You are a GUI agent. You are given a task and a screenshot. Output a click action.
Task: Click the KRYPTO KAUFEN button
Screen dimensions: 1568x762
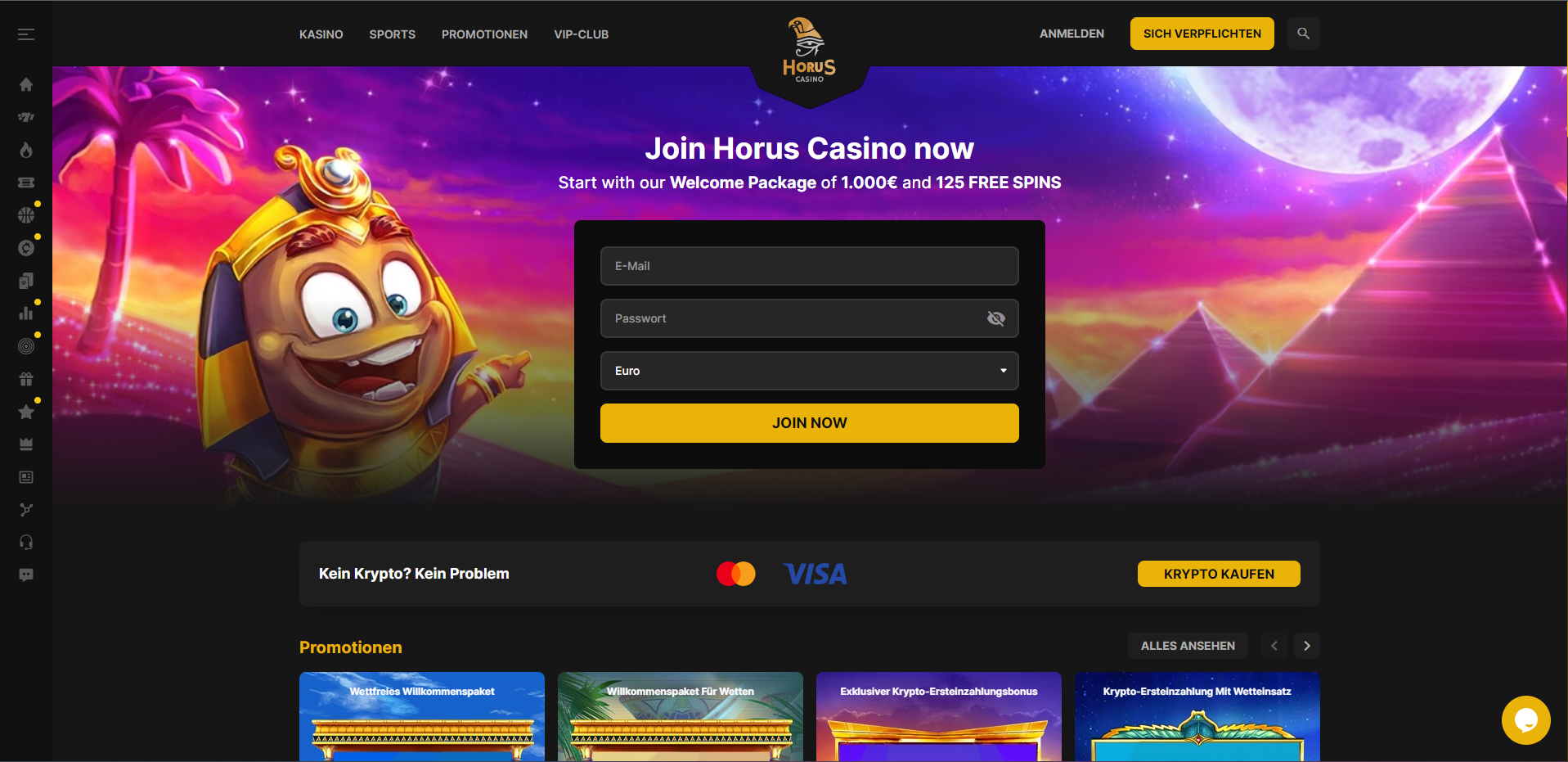pos(1219,574)
